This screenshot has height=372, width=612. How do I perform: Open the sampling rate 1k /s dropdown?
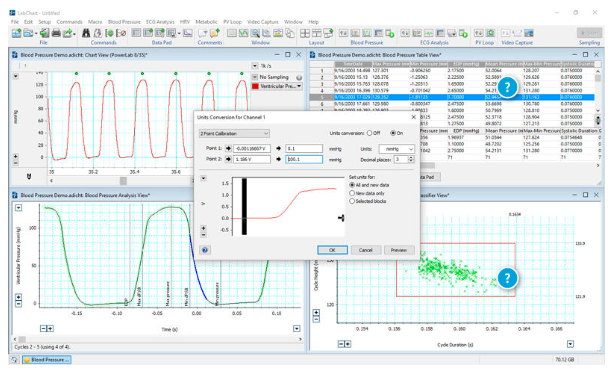254,66
